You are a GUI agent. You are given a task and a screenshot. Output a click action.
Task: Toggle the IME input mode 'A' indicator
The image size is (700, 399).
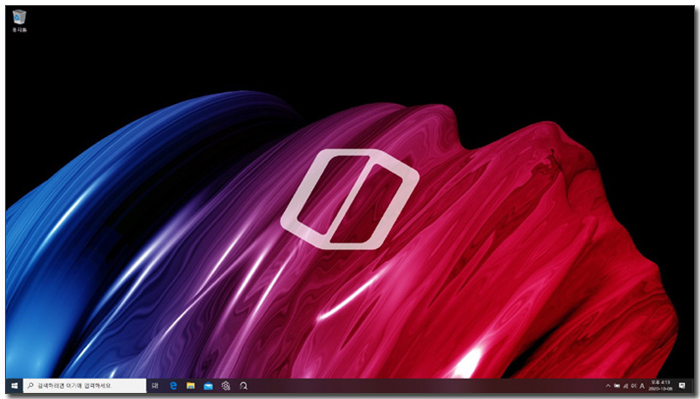642,386
